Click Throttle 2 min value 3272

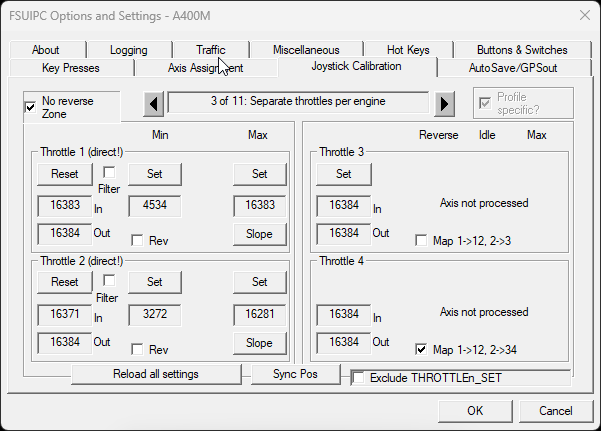(x=155, y=314)
